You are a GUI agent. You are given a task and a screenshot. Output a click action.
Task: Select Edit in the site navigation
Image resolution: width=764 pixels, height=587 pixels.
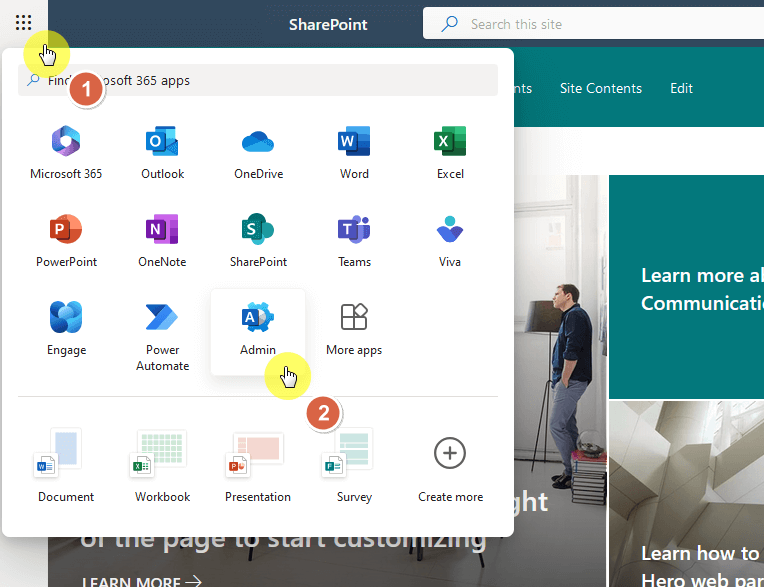(681, 88)
